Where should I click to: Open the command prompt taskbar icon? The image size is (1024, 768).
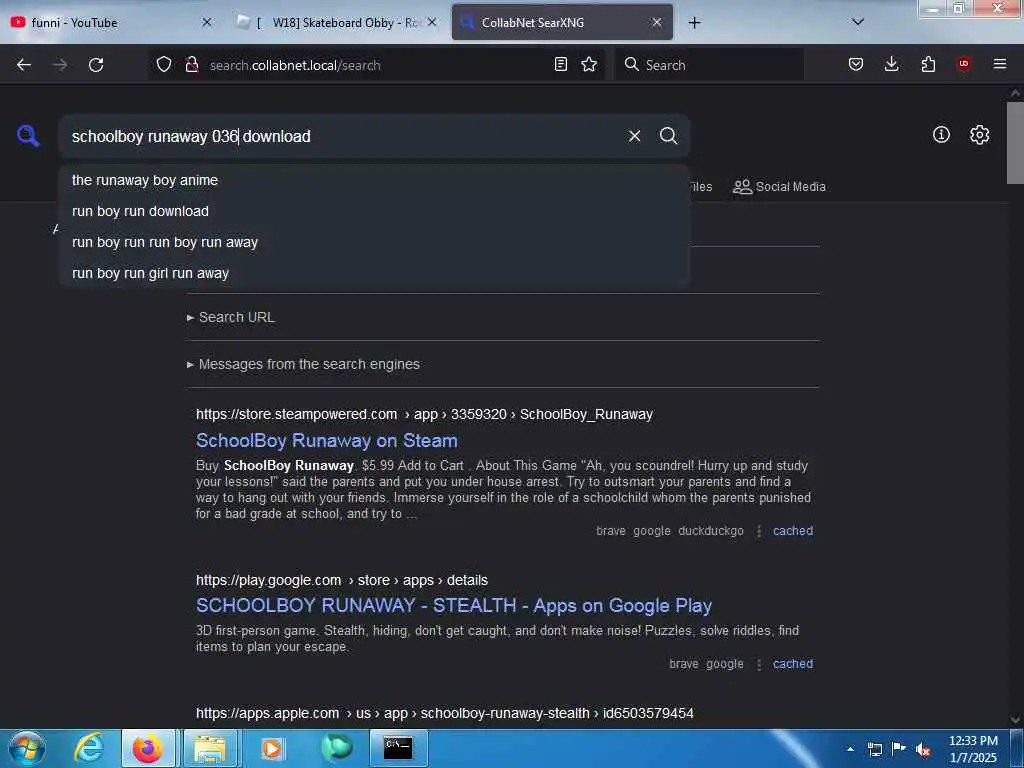coord(398,748)
